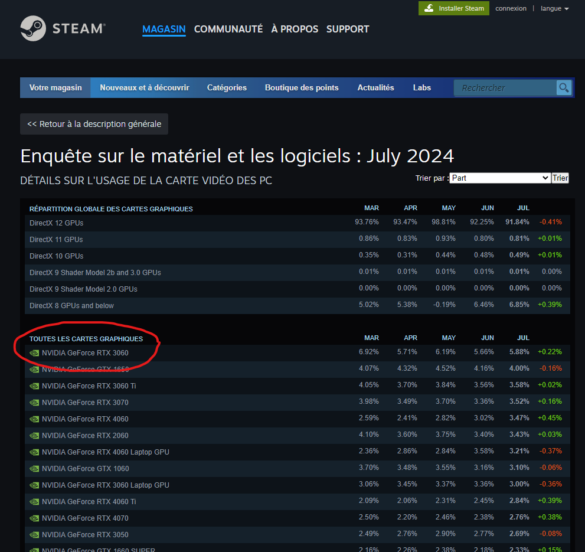
Task: Open the SUPPORT menu
Action: [348, 29]
